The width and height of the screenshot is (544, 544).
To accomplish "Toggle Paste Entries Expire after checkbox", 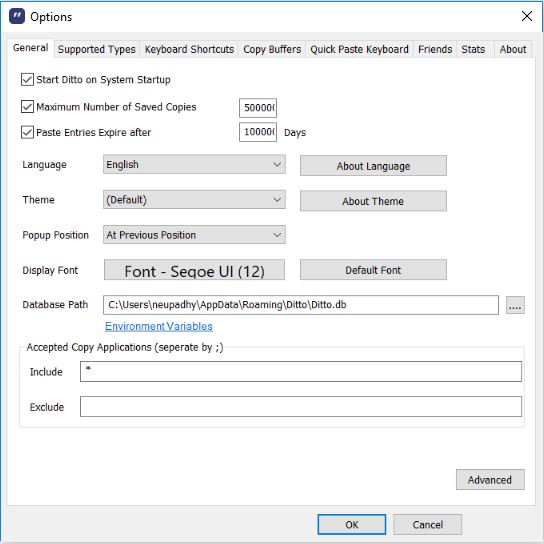I will click(x=27, y=132).
